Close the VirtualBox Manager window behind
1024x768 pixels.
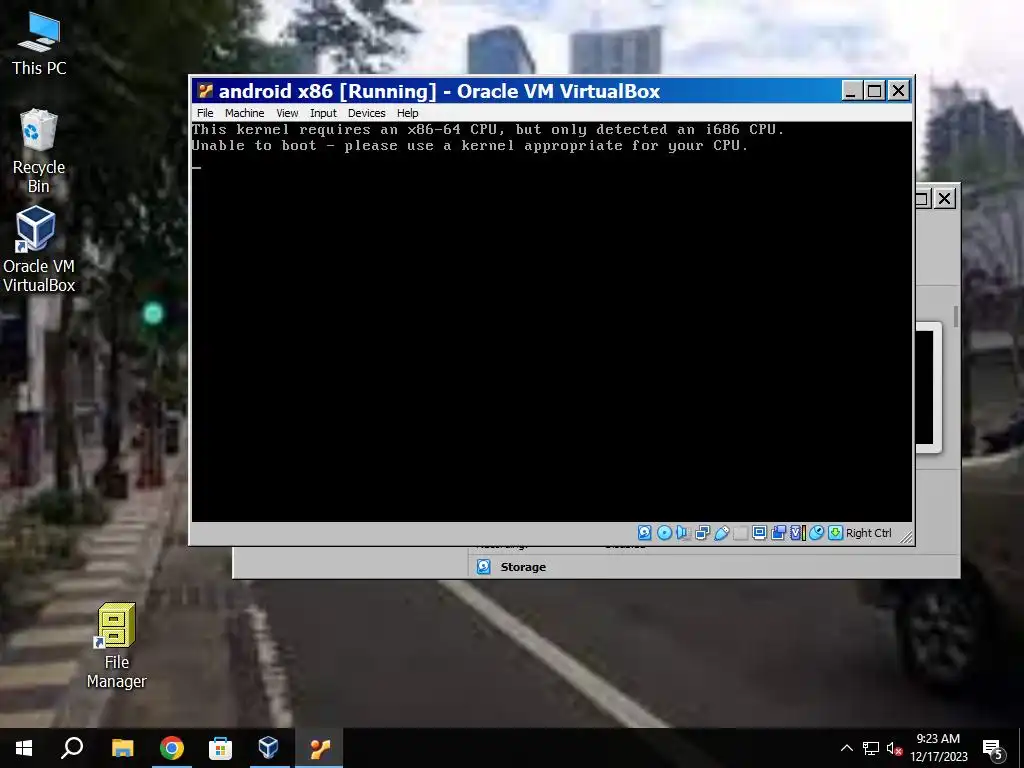pos(944,199)
